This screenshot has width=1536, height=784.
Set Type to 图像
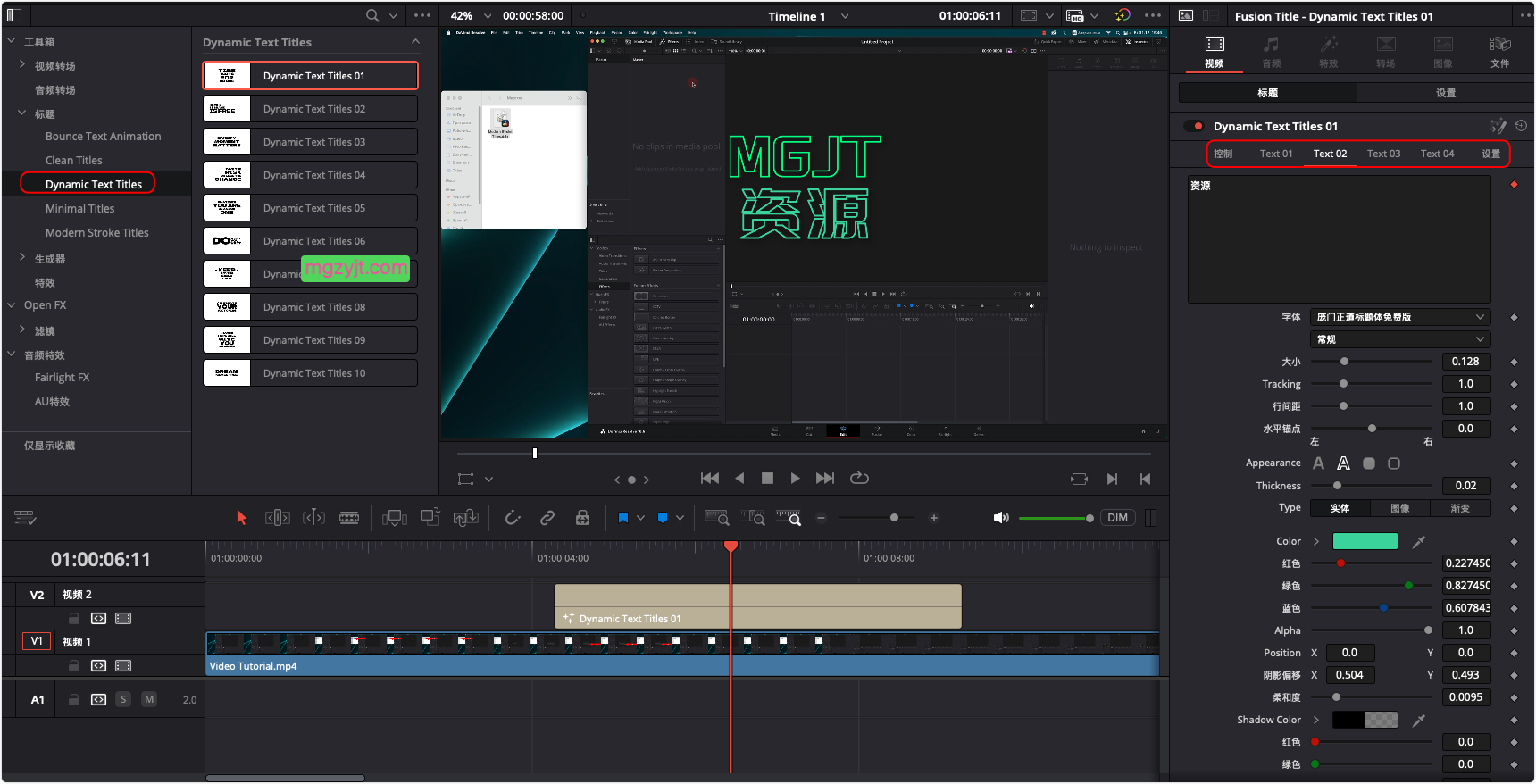click(x=1399, y=508)
